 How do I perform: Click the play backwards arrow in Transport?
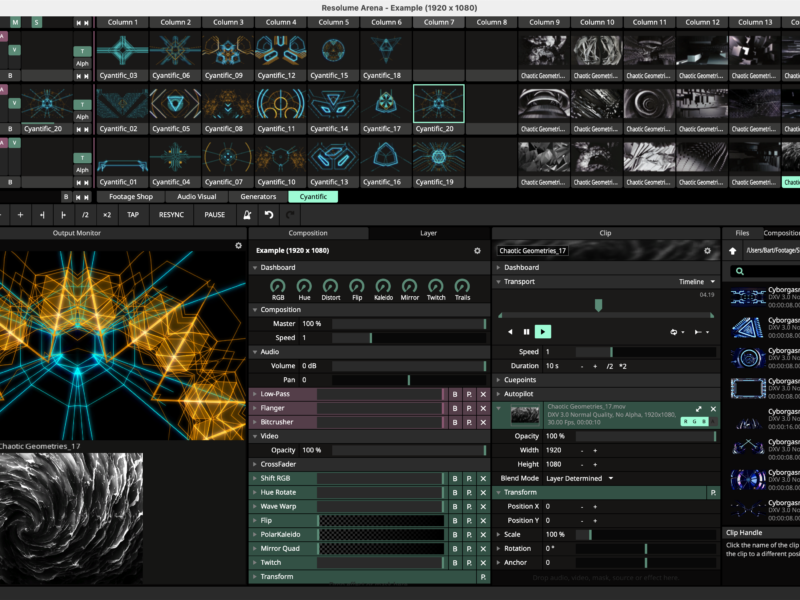[x=510, y=331]
